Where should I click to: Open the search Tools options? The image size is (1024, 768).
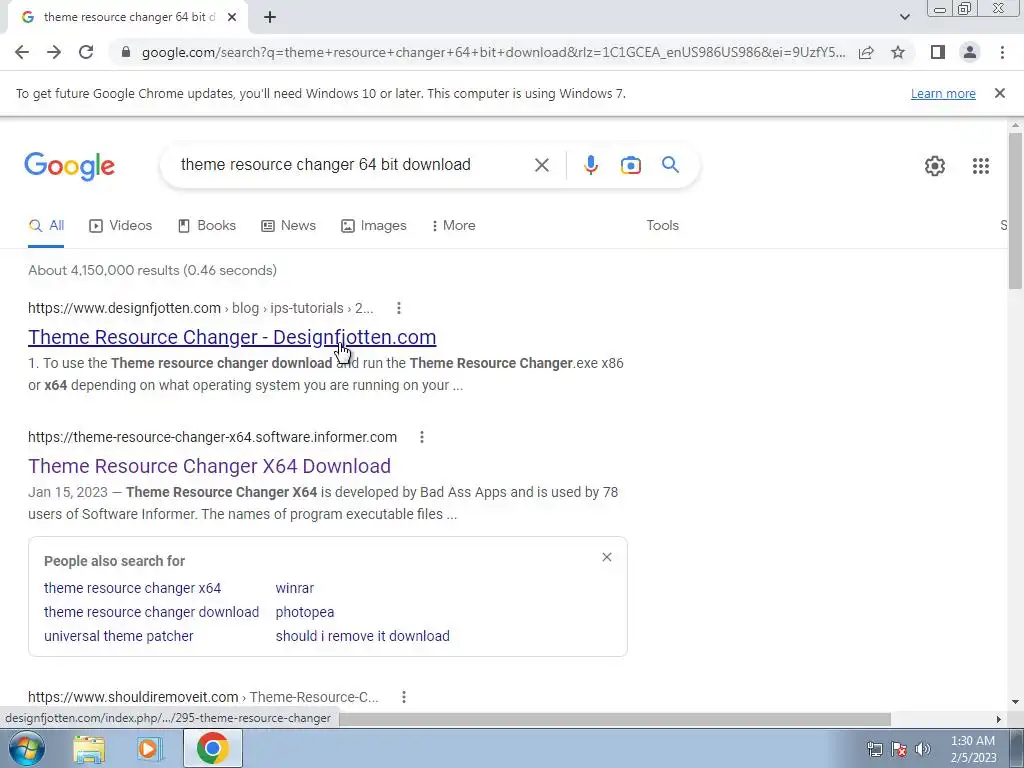[662, 225]
